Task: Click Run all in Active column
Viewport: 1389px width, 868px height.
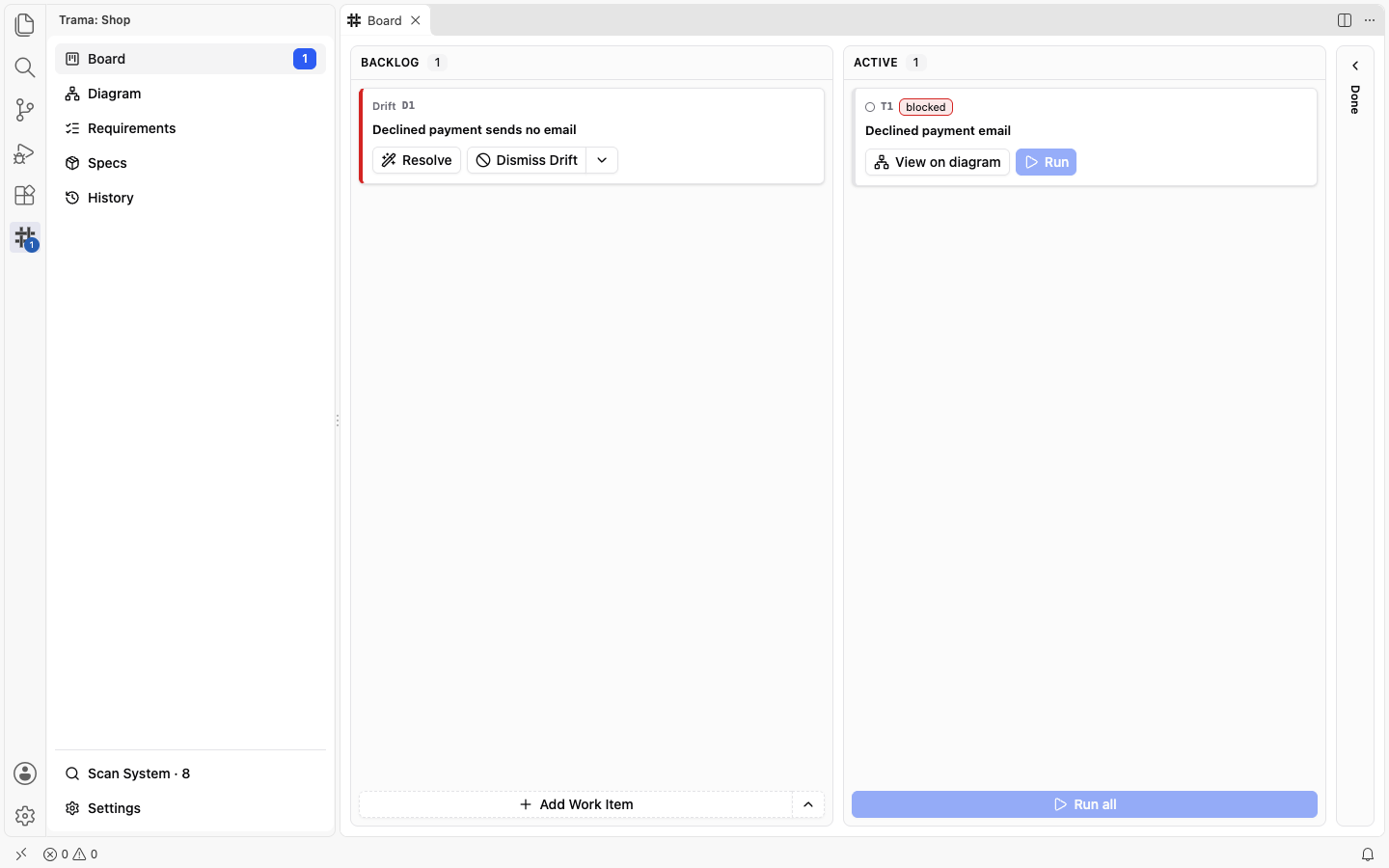Action: pyautogui.click(x=1084, y=804)
